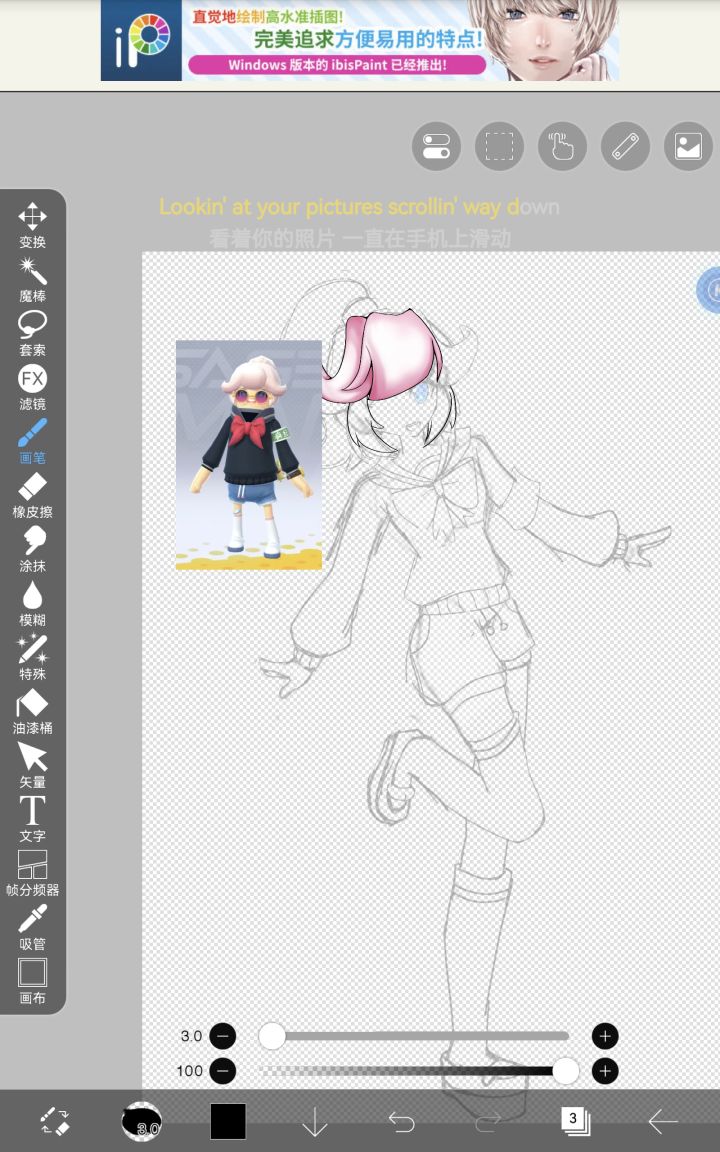Toggle the view settings switch icon
720x1152 pixels.
click(436, 146)
